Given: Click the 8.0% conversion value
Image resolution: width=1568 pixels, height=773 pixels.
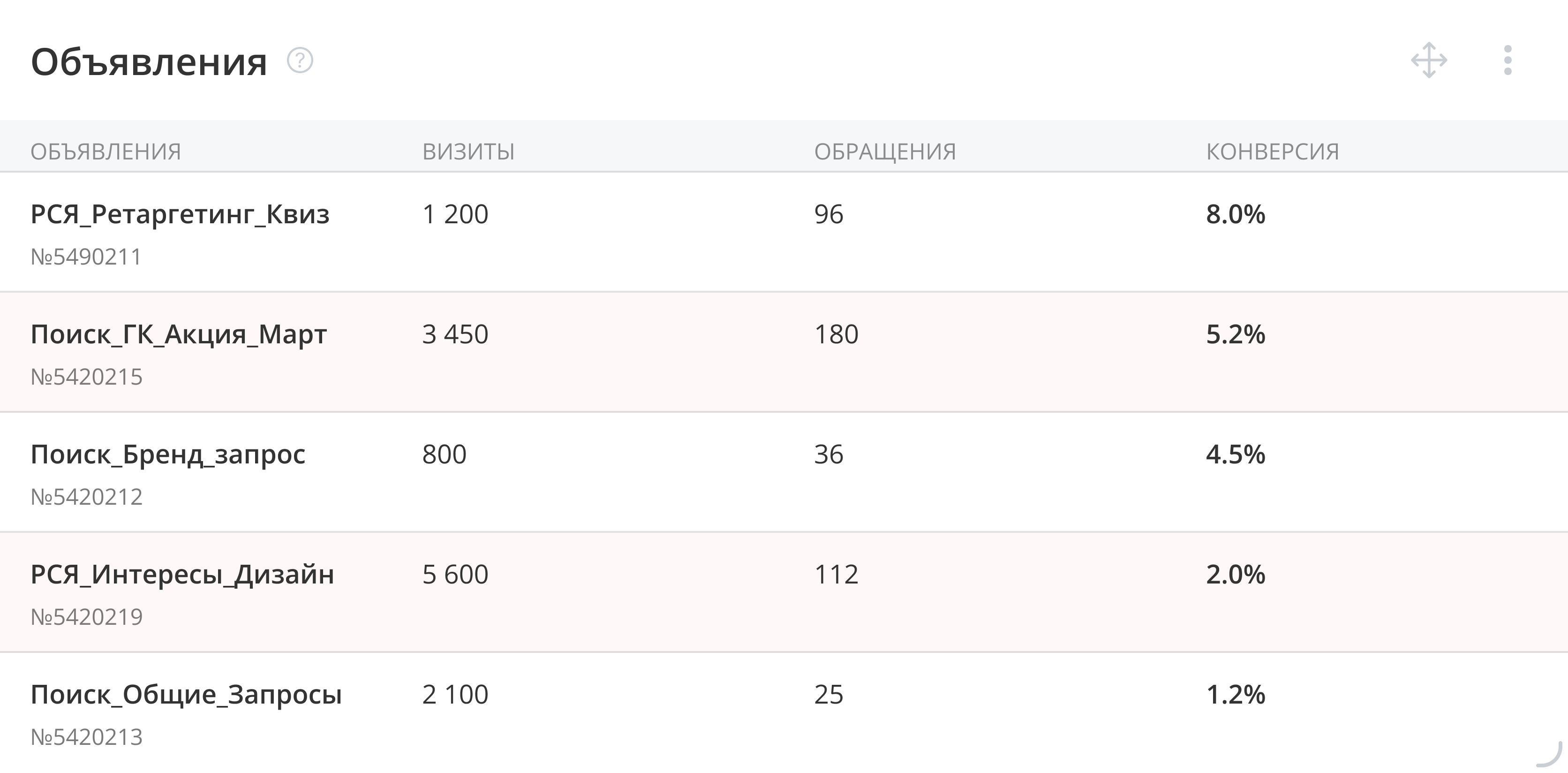Looking at the screenshot, I should tap(1235, 214).
